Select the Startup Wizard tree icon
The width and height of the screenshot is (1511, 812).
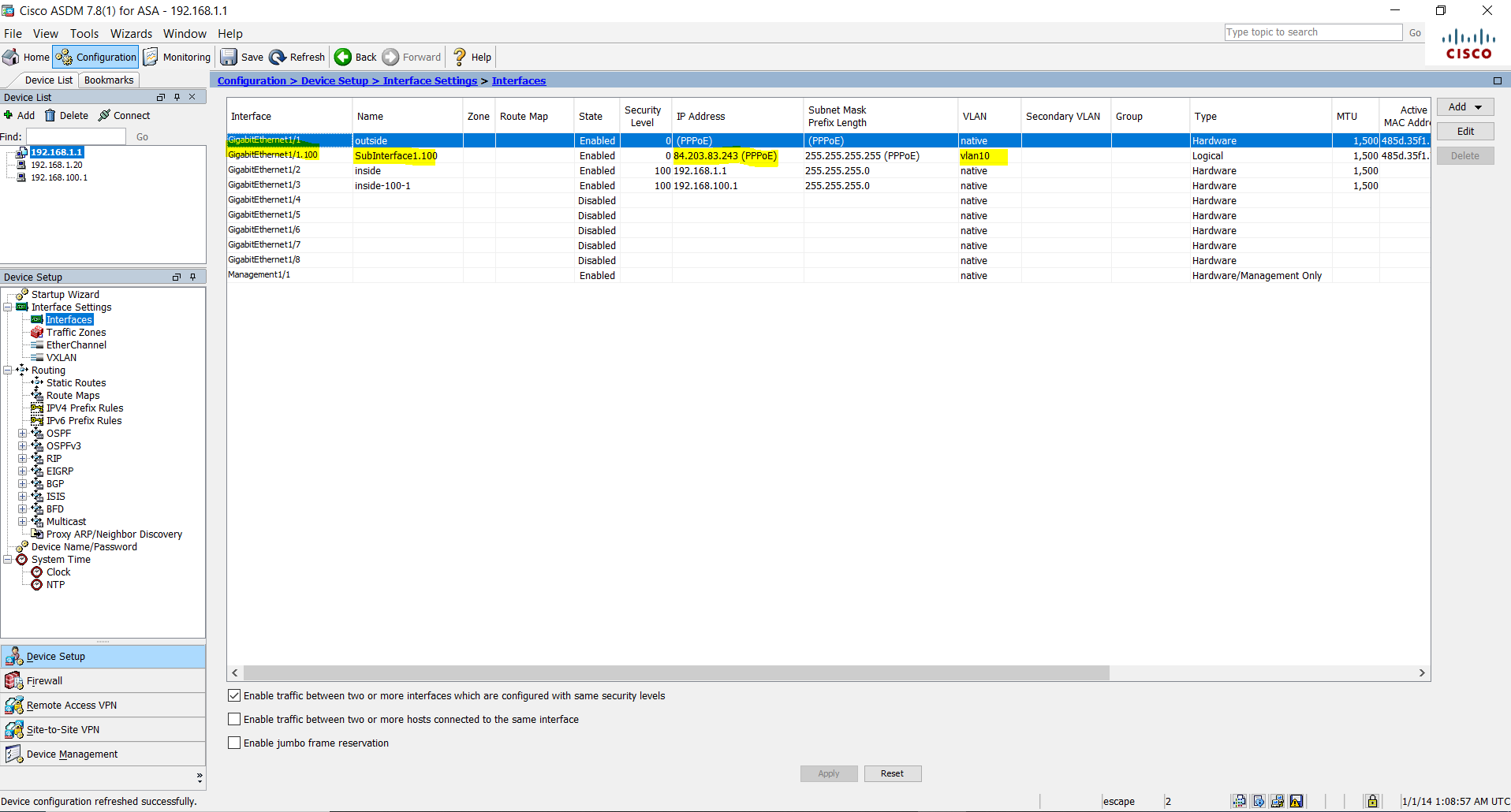click(x=22, y=294)
